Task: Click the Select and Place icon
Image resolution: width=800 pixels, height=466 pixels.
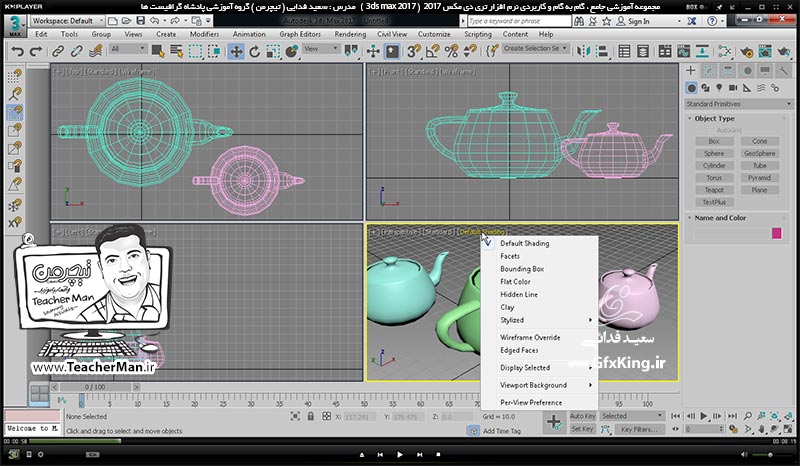Action: (x=292, y=52)
